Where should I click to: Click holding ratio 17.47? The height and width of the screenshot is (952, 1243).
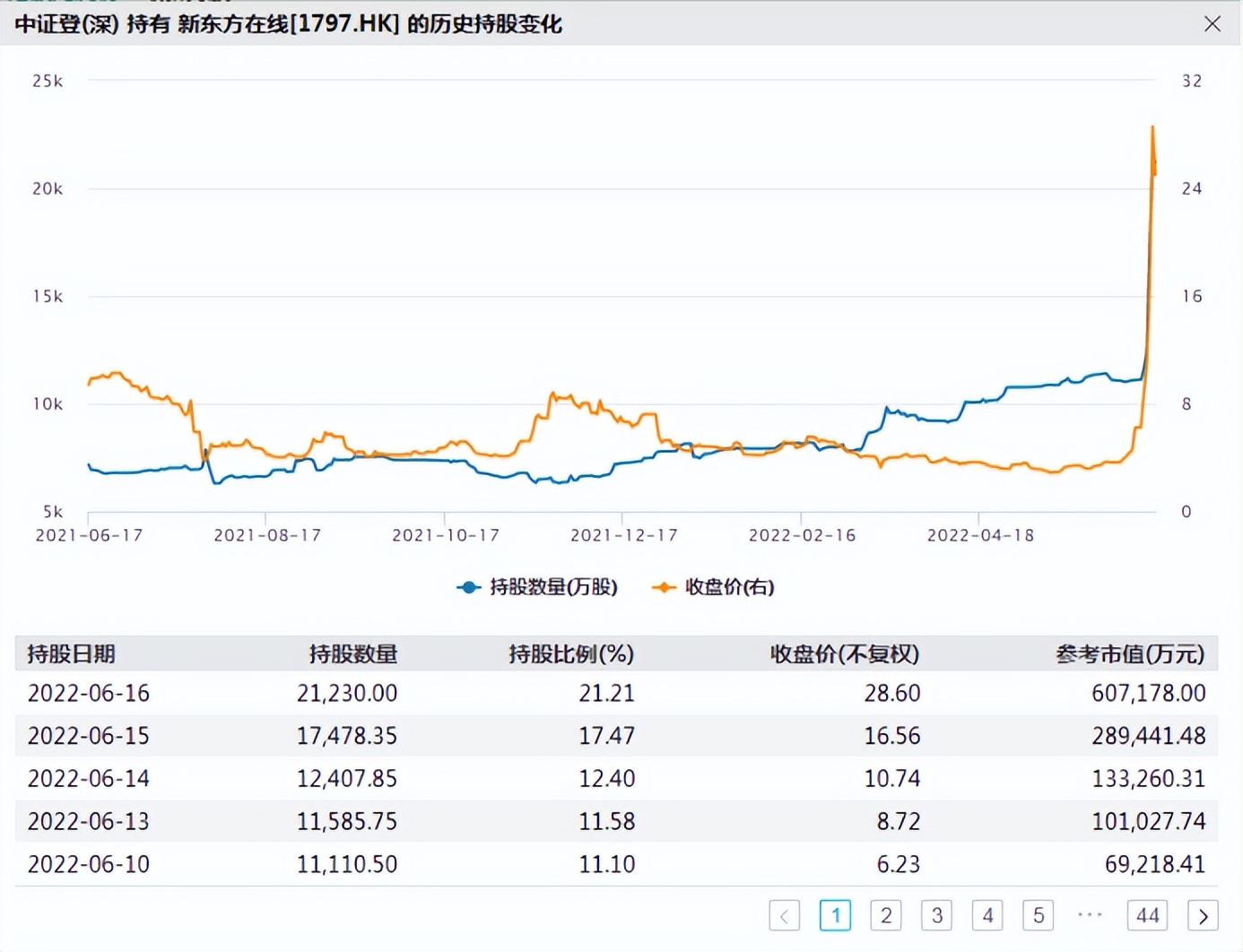607,736
